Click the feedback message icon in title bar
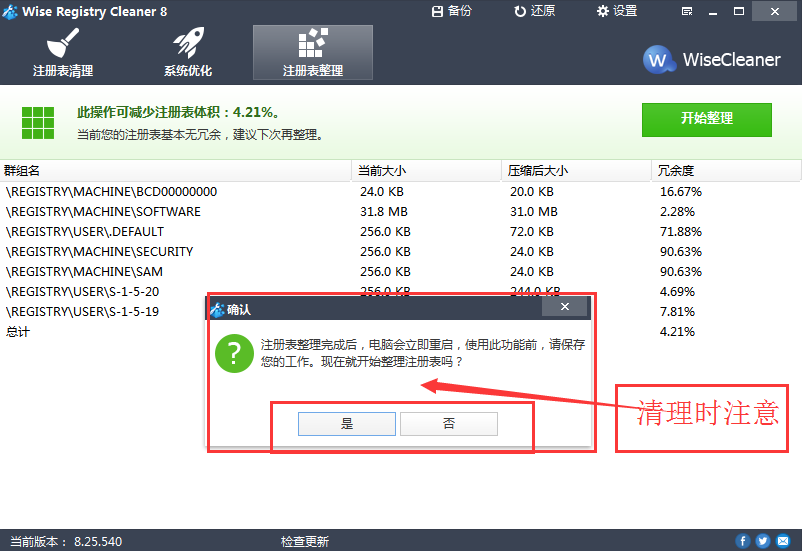Image resolution: width=802 pixels, height=551 pixels. [x=687, y=11]
